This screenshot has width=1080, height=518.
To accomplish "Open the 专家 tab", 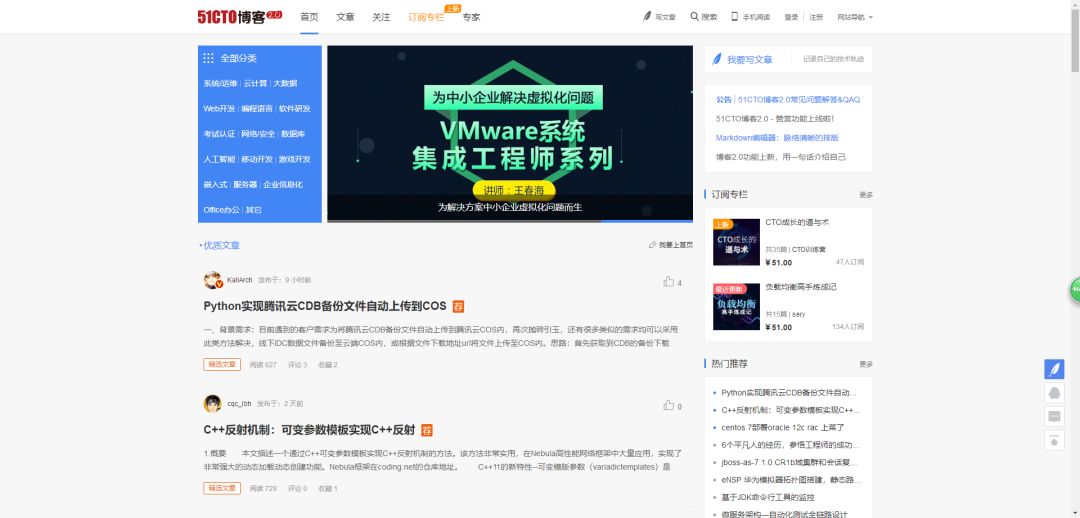I will [471, 17].
